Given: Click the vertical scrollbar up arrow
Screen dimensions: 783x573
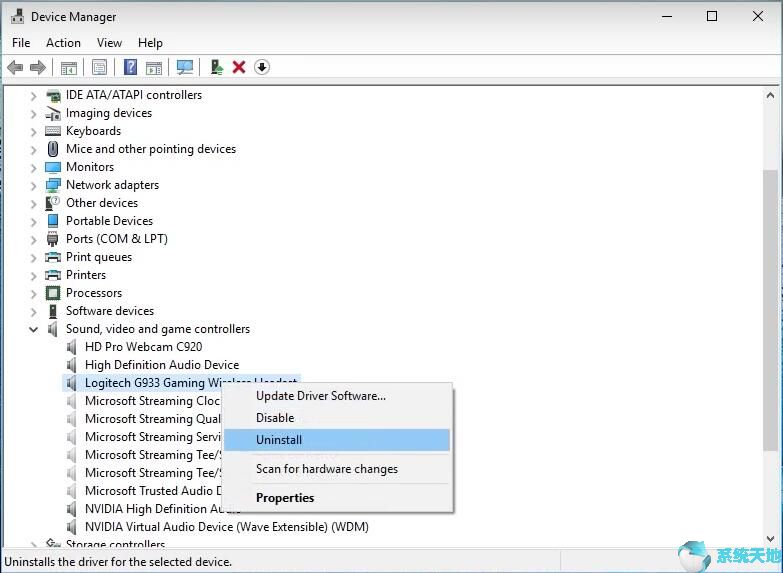Looking at the screenshot, I should coord(770,95).
